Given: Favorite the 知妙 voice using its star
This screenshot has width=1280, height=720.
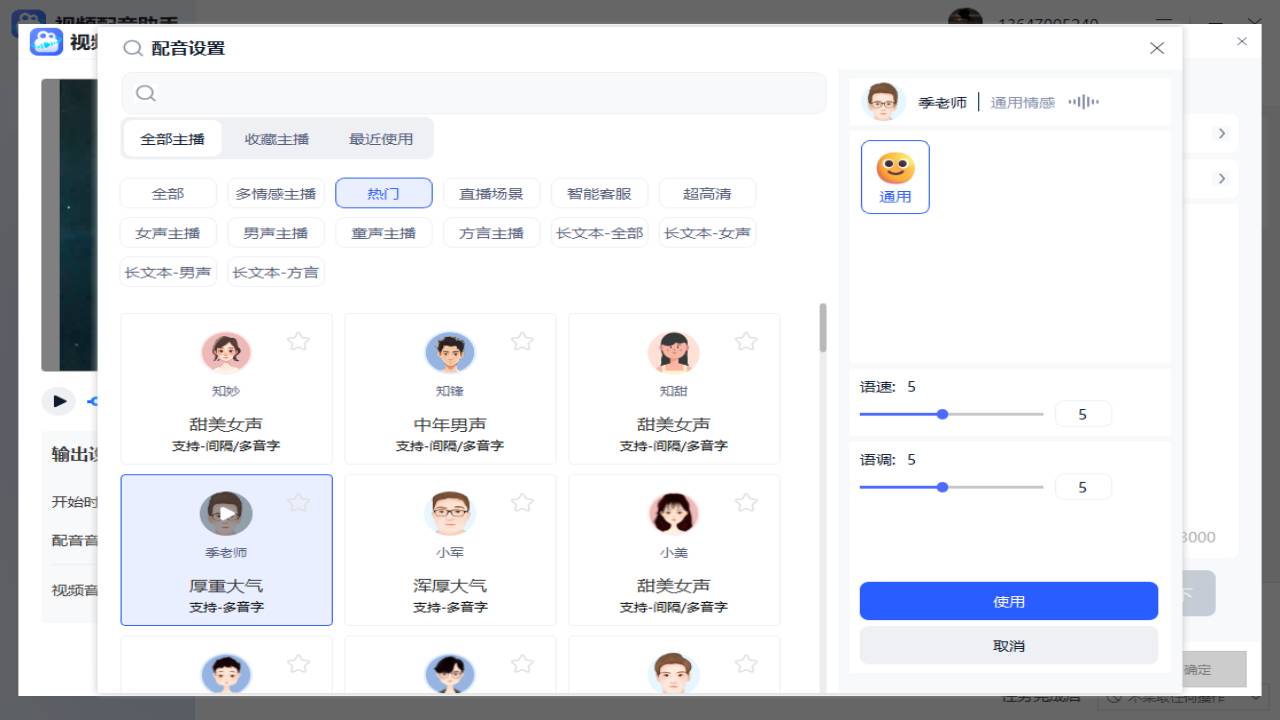Looking at the screenshot, I should pos(298,341).
